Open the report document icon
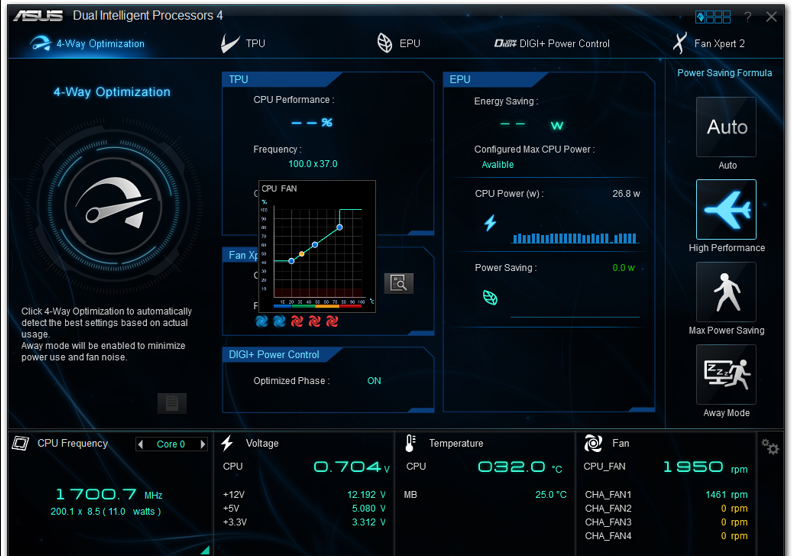The height and width of the screenshot is (556, 793). (x=172, y=403)
